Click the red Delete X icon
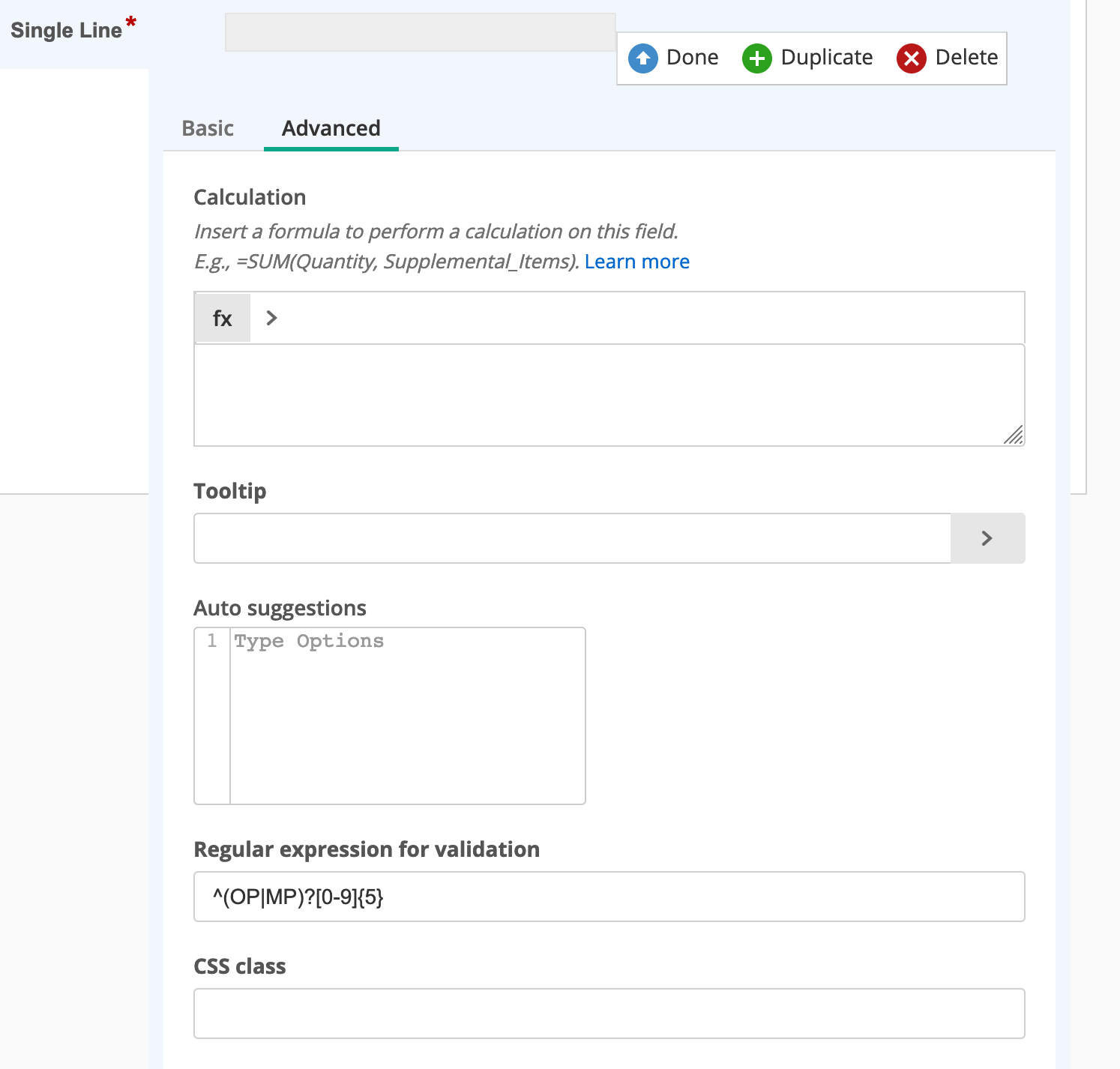 (911, 58)
